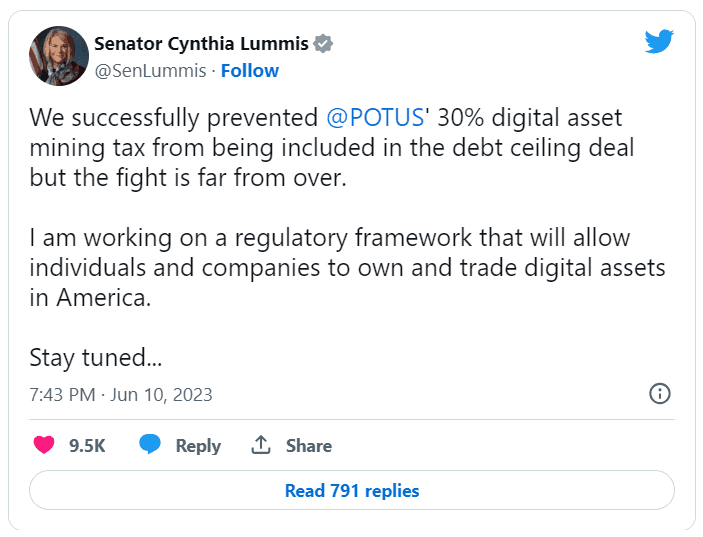This screenshot has height=537, width=703.
Task: Click the "Stay tuned..." tweet text
Action: tap(95, 357)
